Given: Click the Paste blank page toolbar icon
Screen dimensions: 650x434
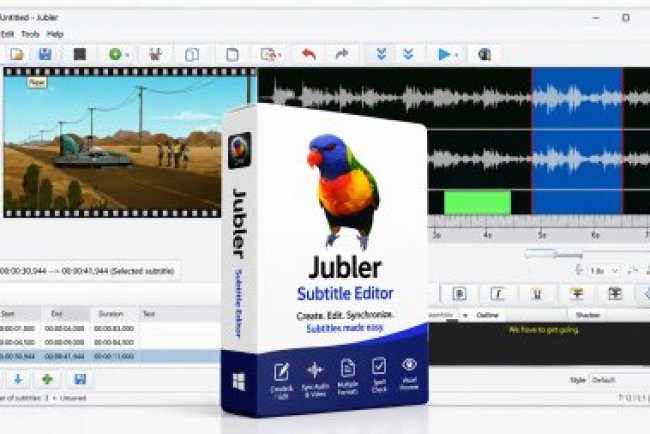Looking at the screenshot, I should click(x=232, y=54).
